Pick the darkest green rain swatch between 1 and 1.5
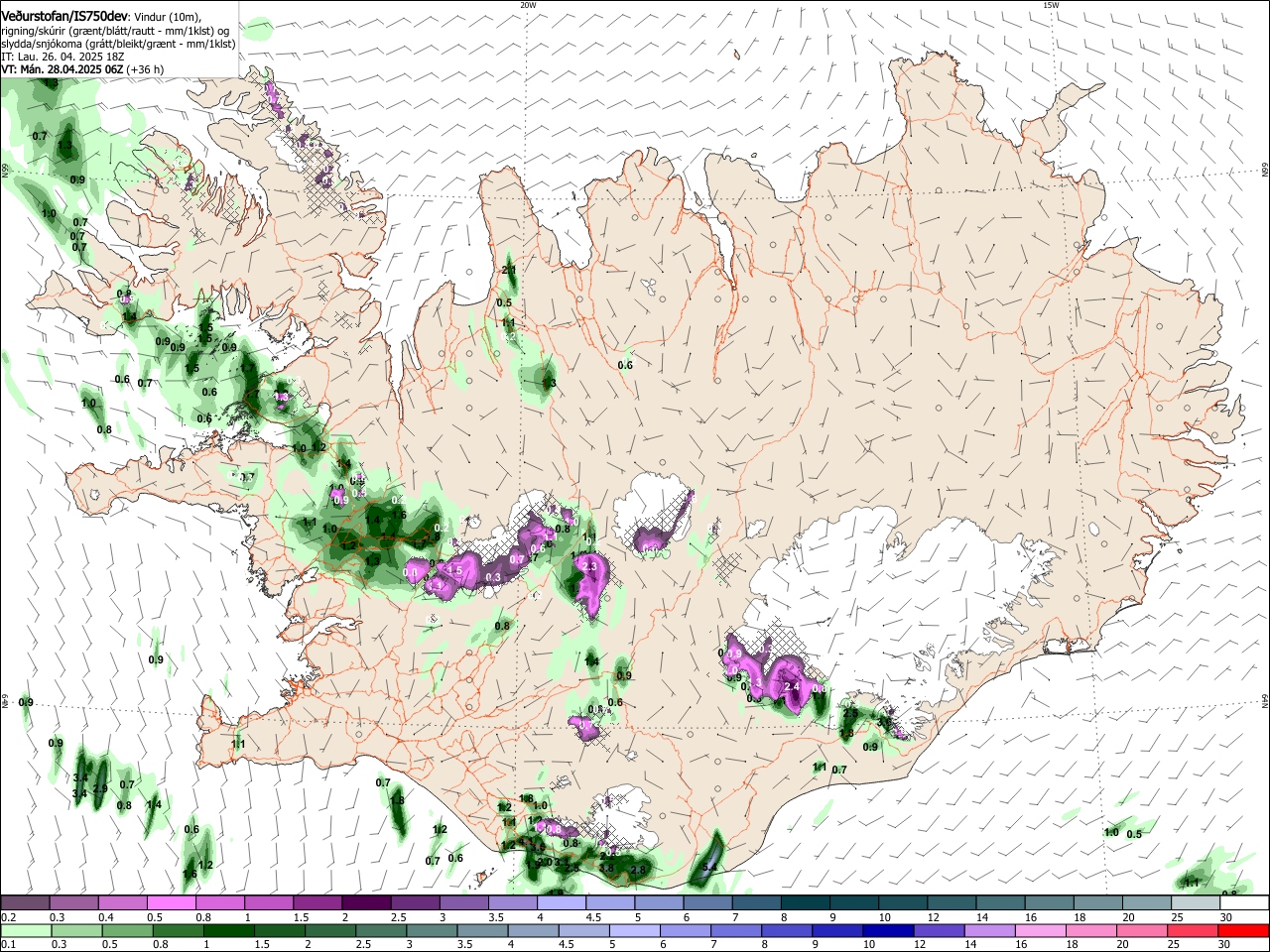The height and width of the screenshot is (952, 1270). [x=228, y=931]
